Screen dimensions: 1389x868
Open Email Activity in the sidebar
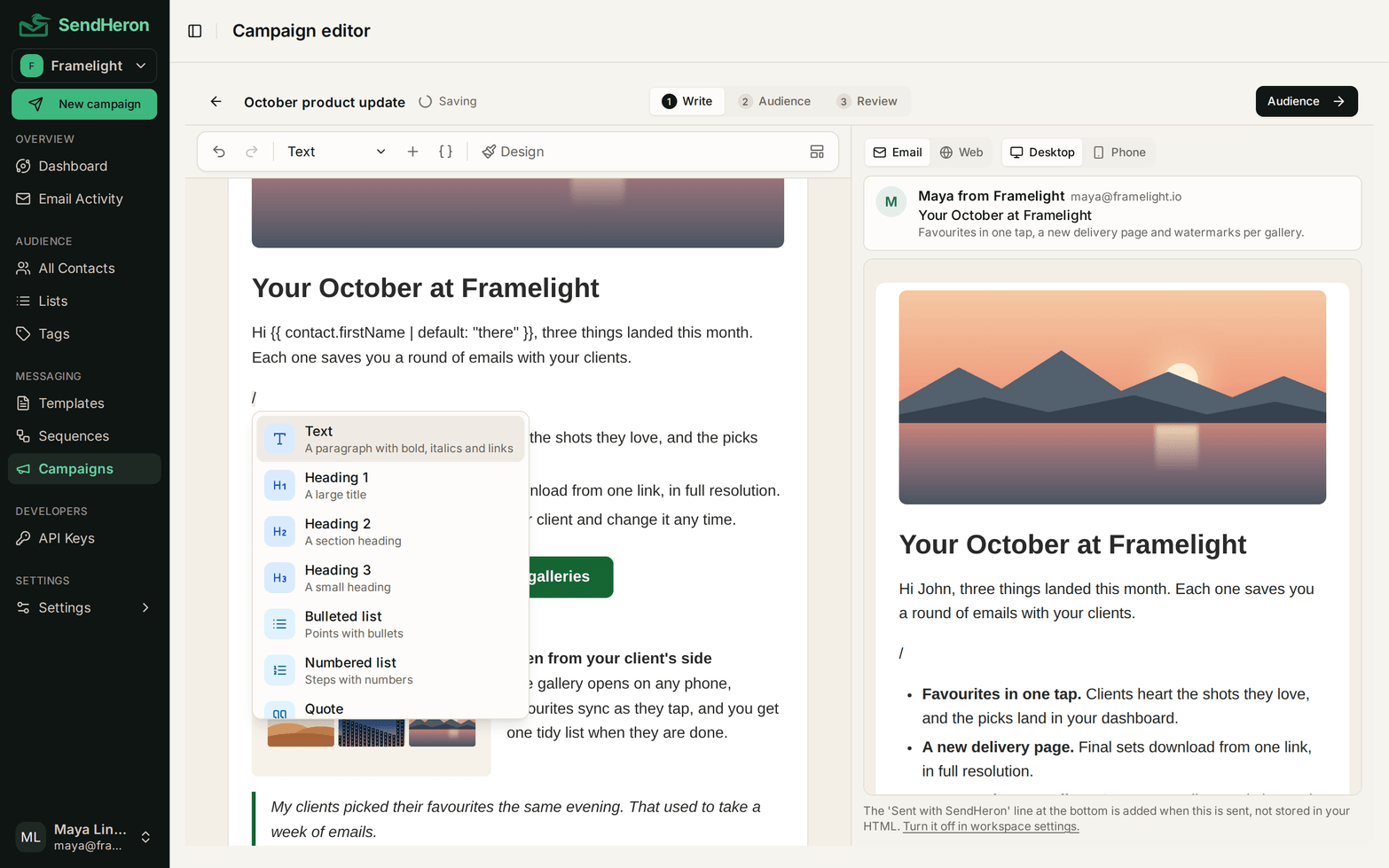pyautogui.click(x=84, y=199)
